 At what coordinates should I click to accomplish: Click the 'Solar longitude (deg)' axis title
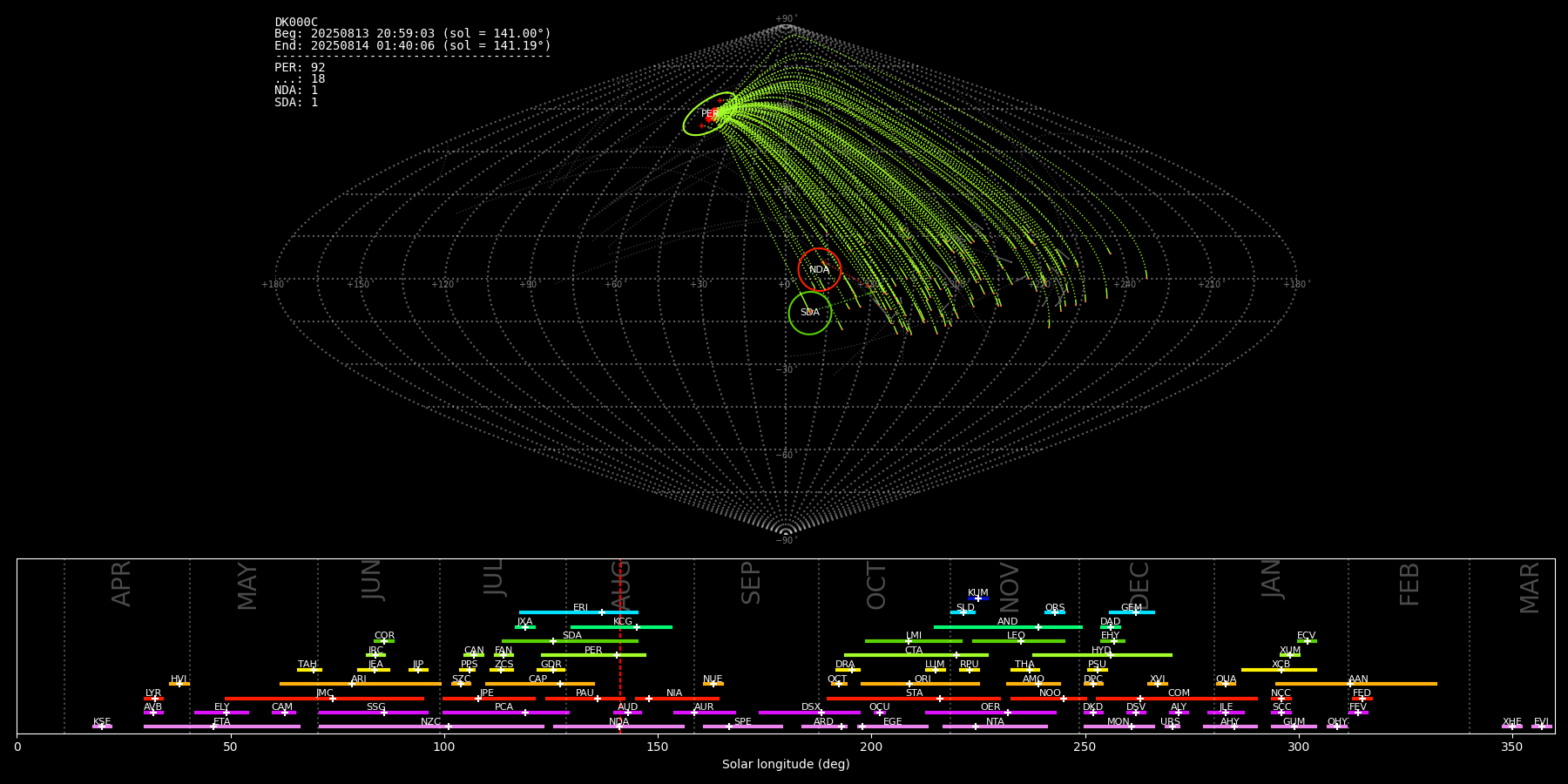(786, 765)
